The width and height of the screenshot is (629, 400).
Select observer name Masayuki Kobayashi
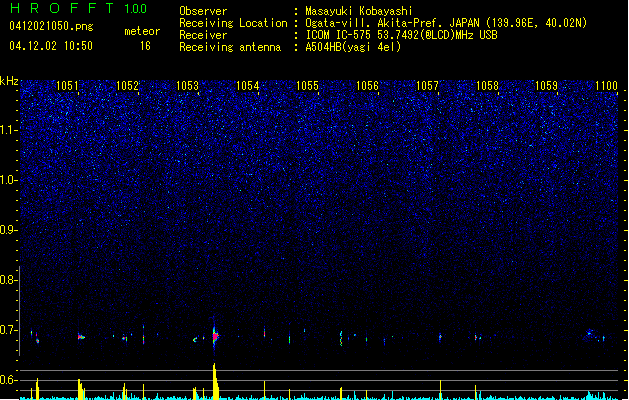click(359, 11)
